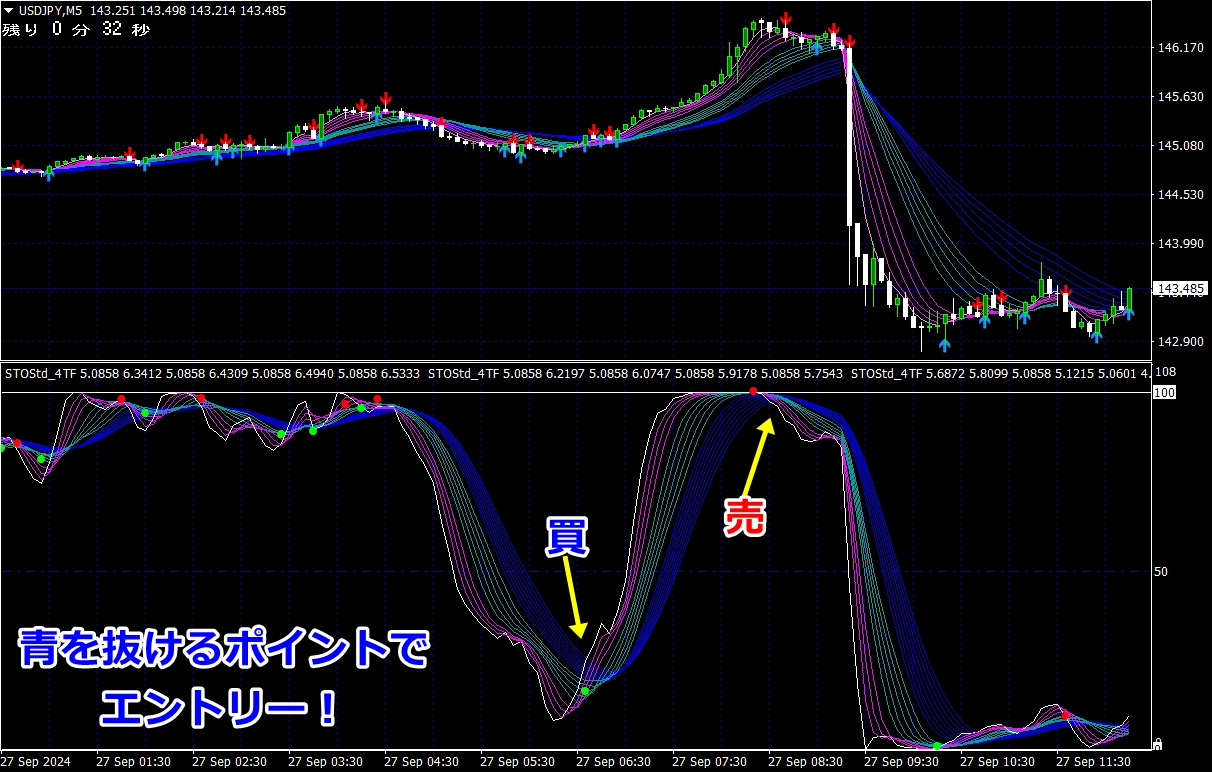Click the USDJPY,M5 symbol title text

click(x=51, y=10)
